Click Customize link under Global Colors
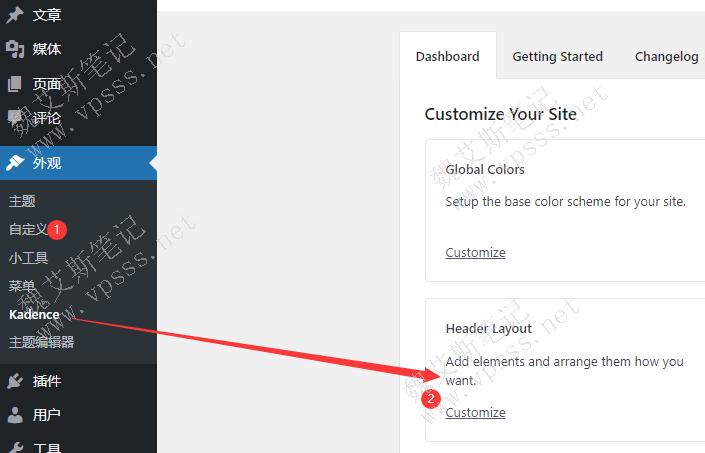 point(475,253)
